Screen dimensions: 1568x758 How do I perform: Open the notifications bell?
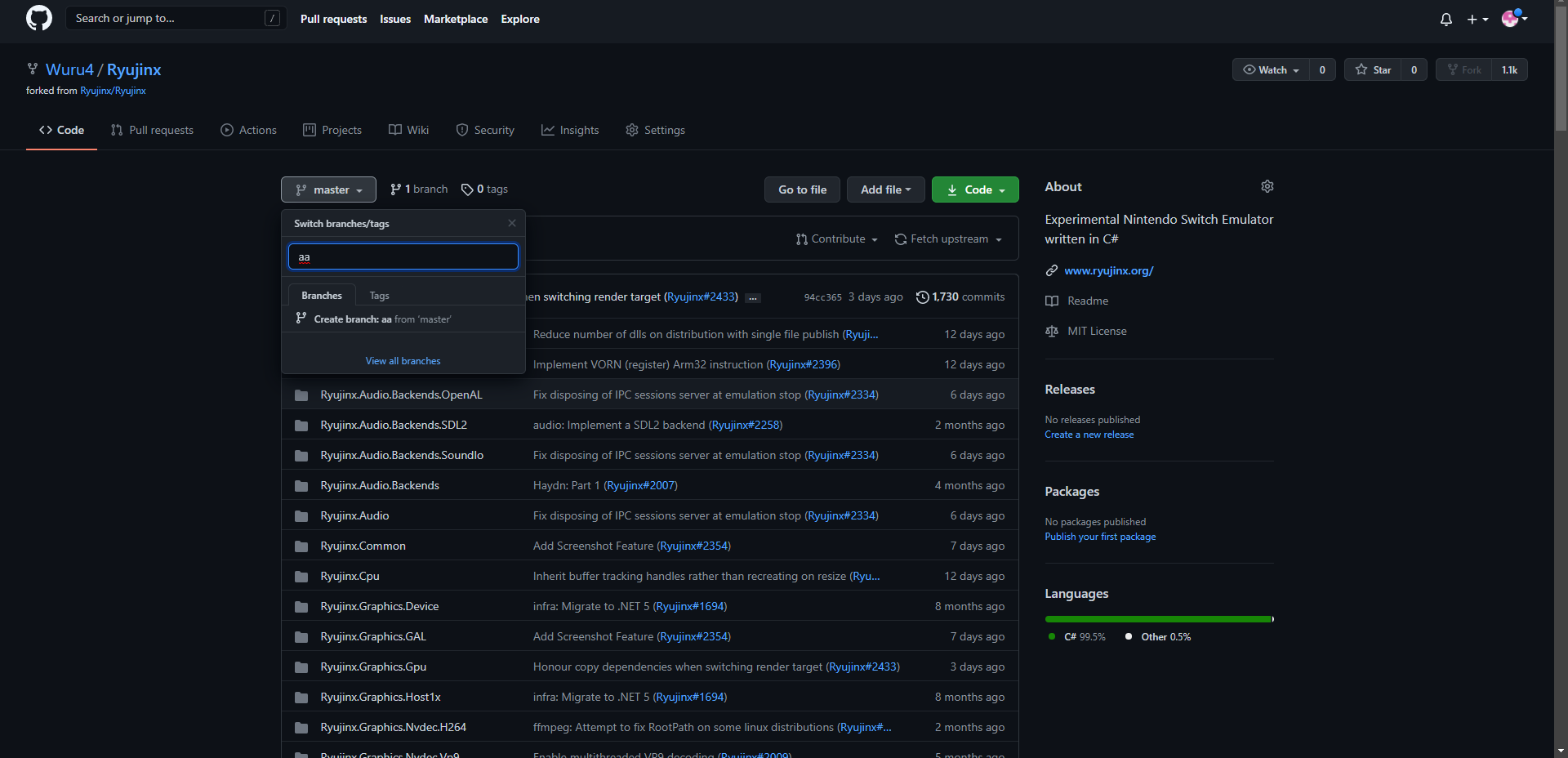(1445, 19)
